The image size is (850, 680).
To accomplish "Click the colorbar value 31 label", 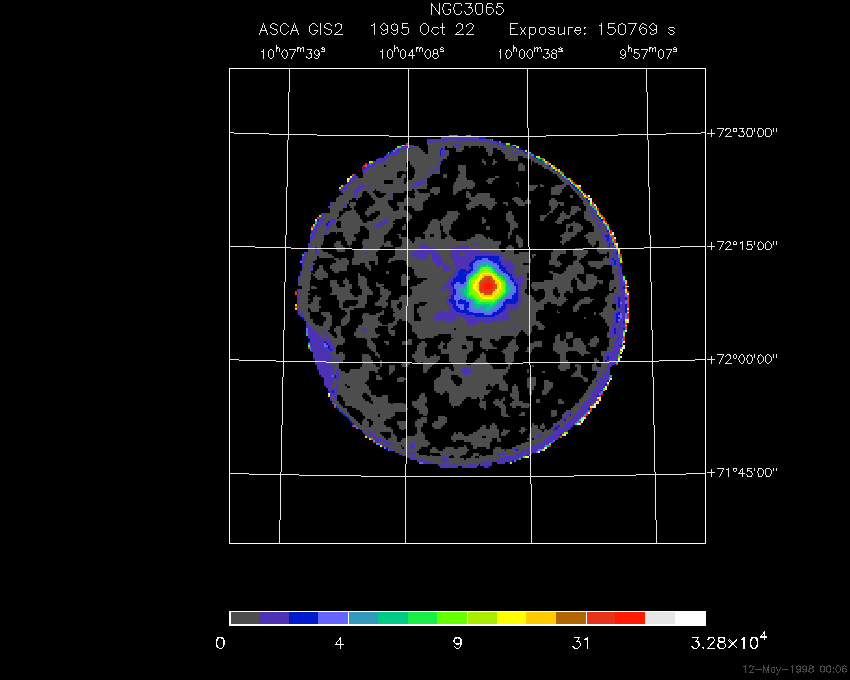I will (x=581, y=644).
